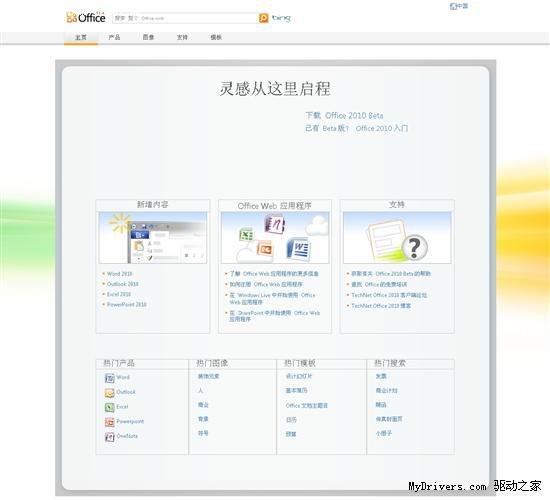Click the Word icon in 热门产品

109,378
